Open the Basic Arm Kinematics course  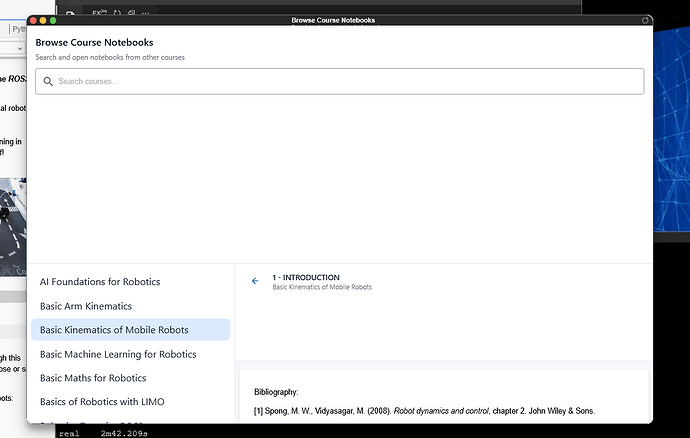(86, 306)
